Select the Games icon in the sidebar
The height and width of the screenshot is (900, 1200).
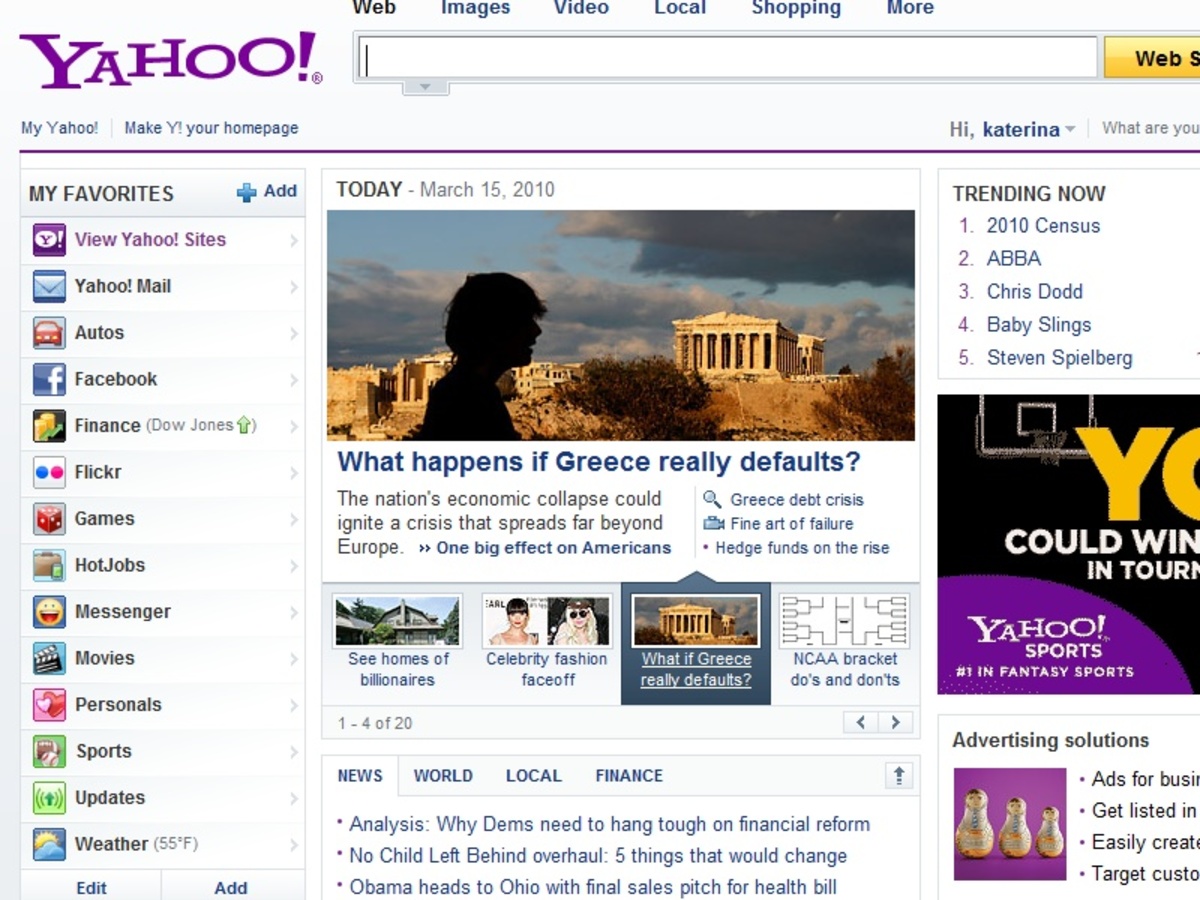(47, 518)
